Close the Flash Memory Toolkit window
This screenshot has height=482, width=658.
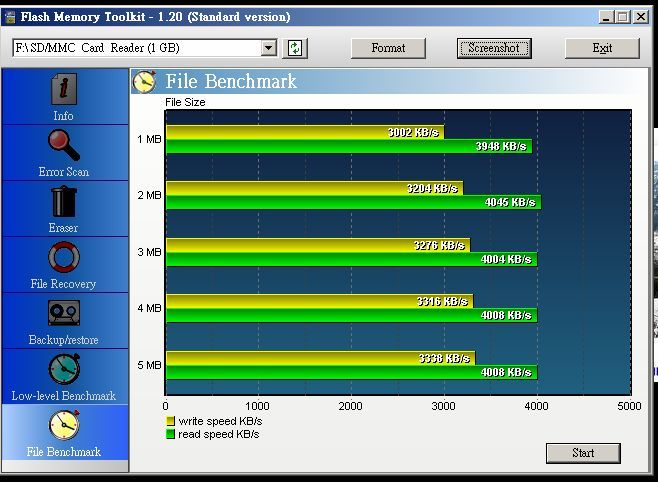point(641,17)
